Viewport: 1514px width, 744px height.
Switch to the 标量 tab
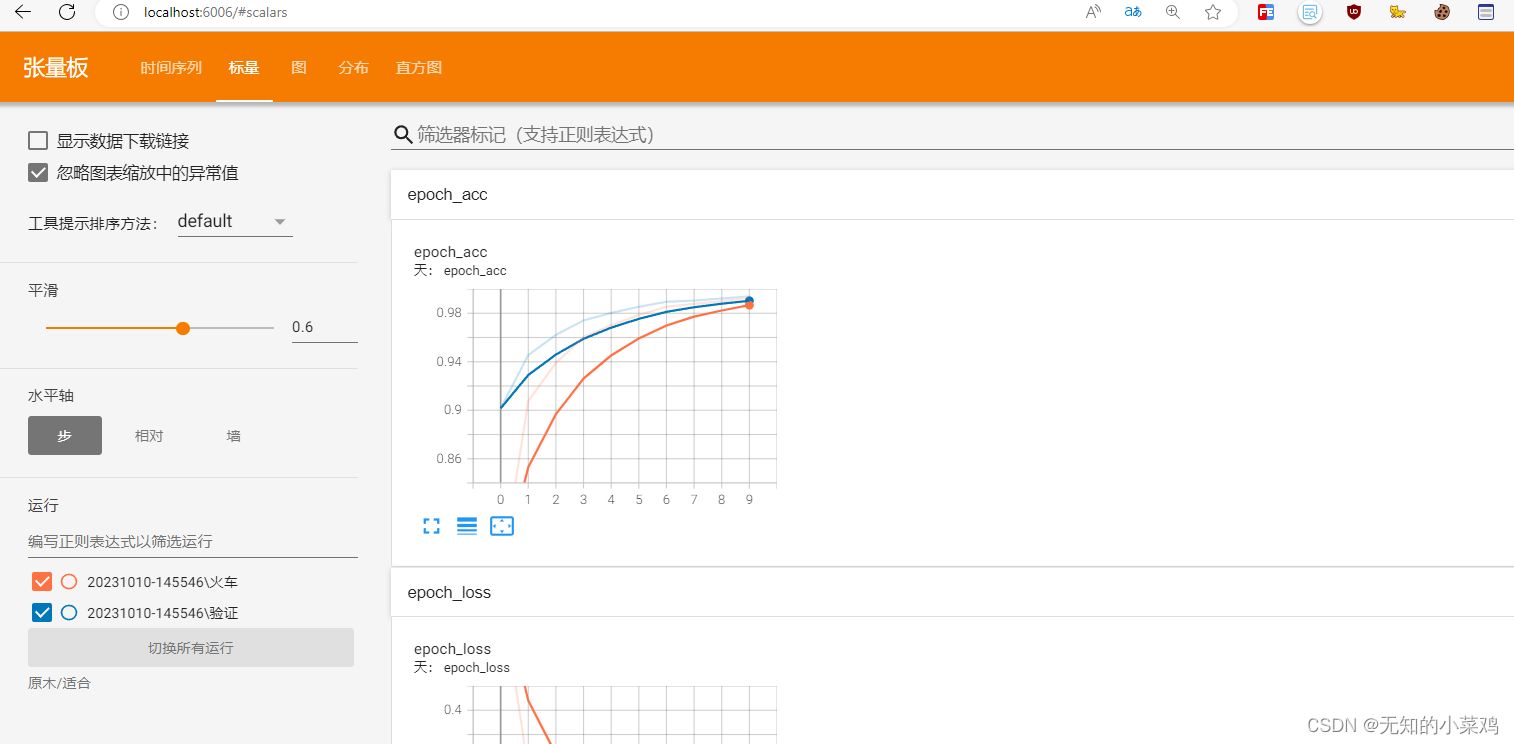pos(244,67)
